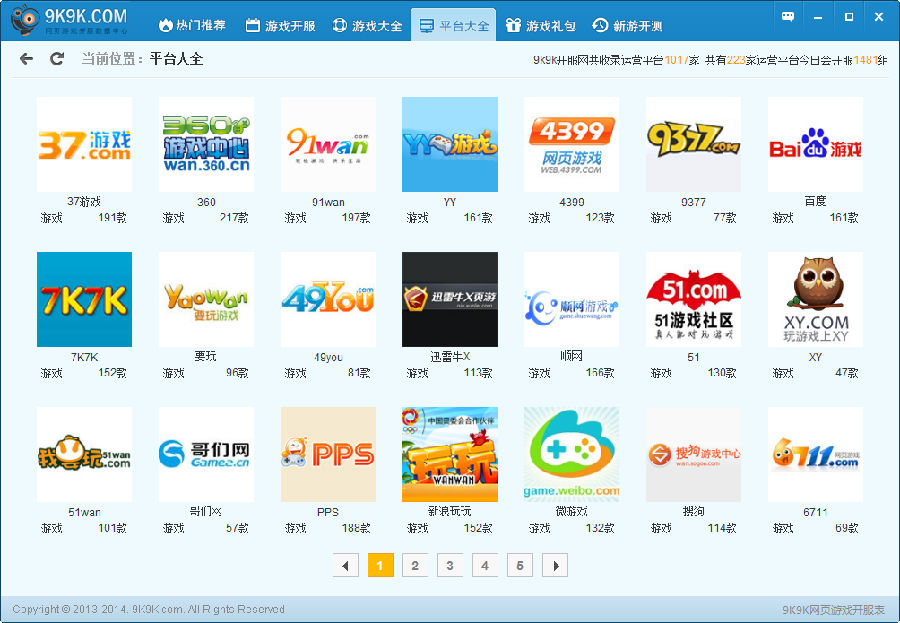Click the previous page arrow
The width and height of the screenshot is (900, 623).
click(x=346, y=566)
